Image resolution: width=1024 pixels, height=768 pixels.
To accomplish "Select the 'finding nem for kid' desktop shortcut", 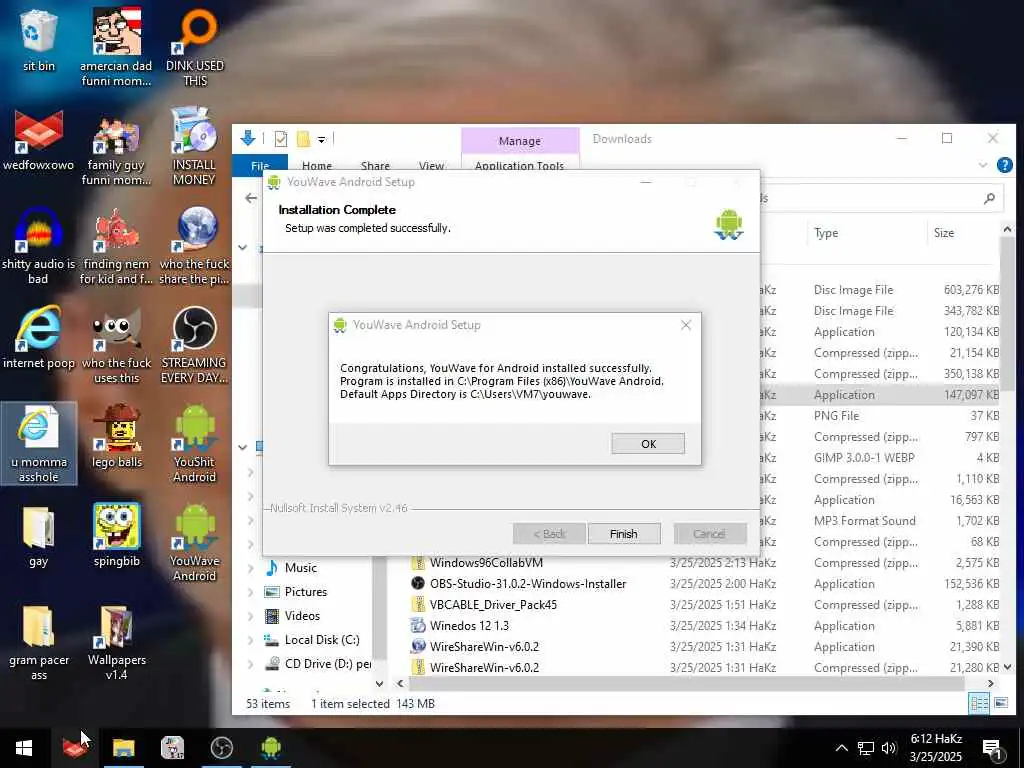I will pyautogui.click(x=116, y=246).
